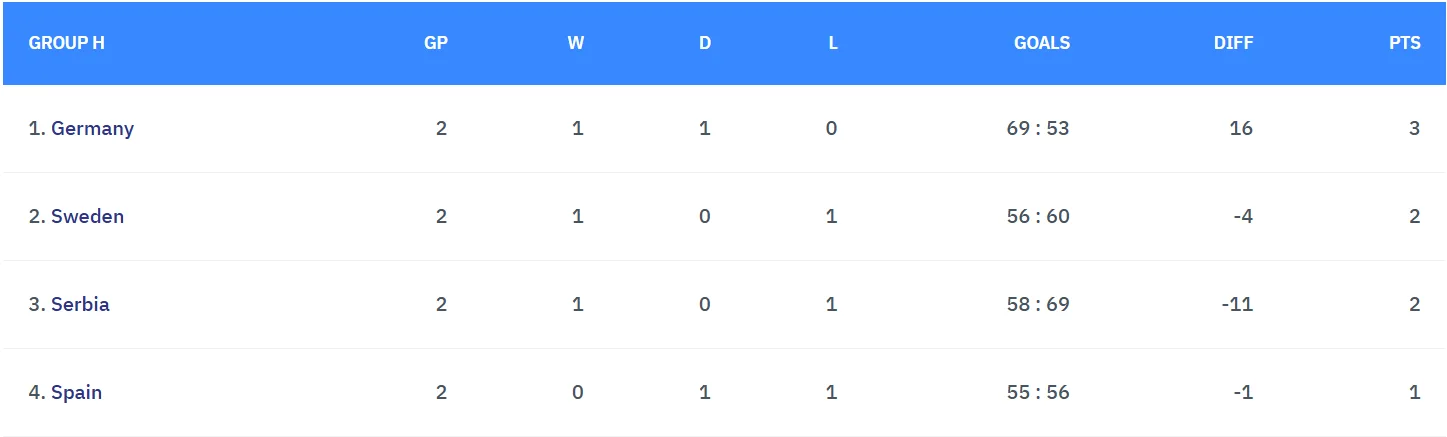Click the PTS column header
Screen dimensions: 1447x437
(1405, 43)
